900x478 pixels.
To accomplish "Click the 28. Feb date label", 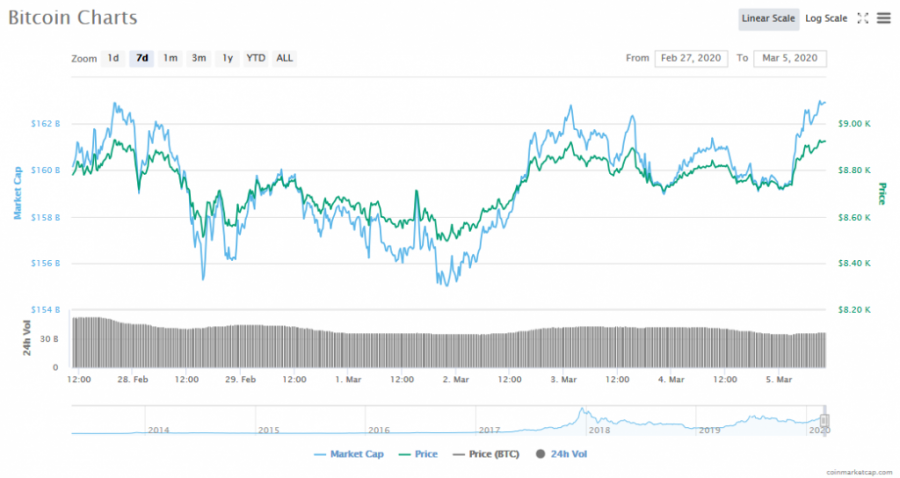I will [133, 379].
